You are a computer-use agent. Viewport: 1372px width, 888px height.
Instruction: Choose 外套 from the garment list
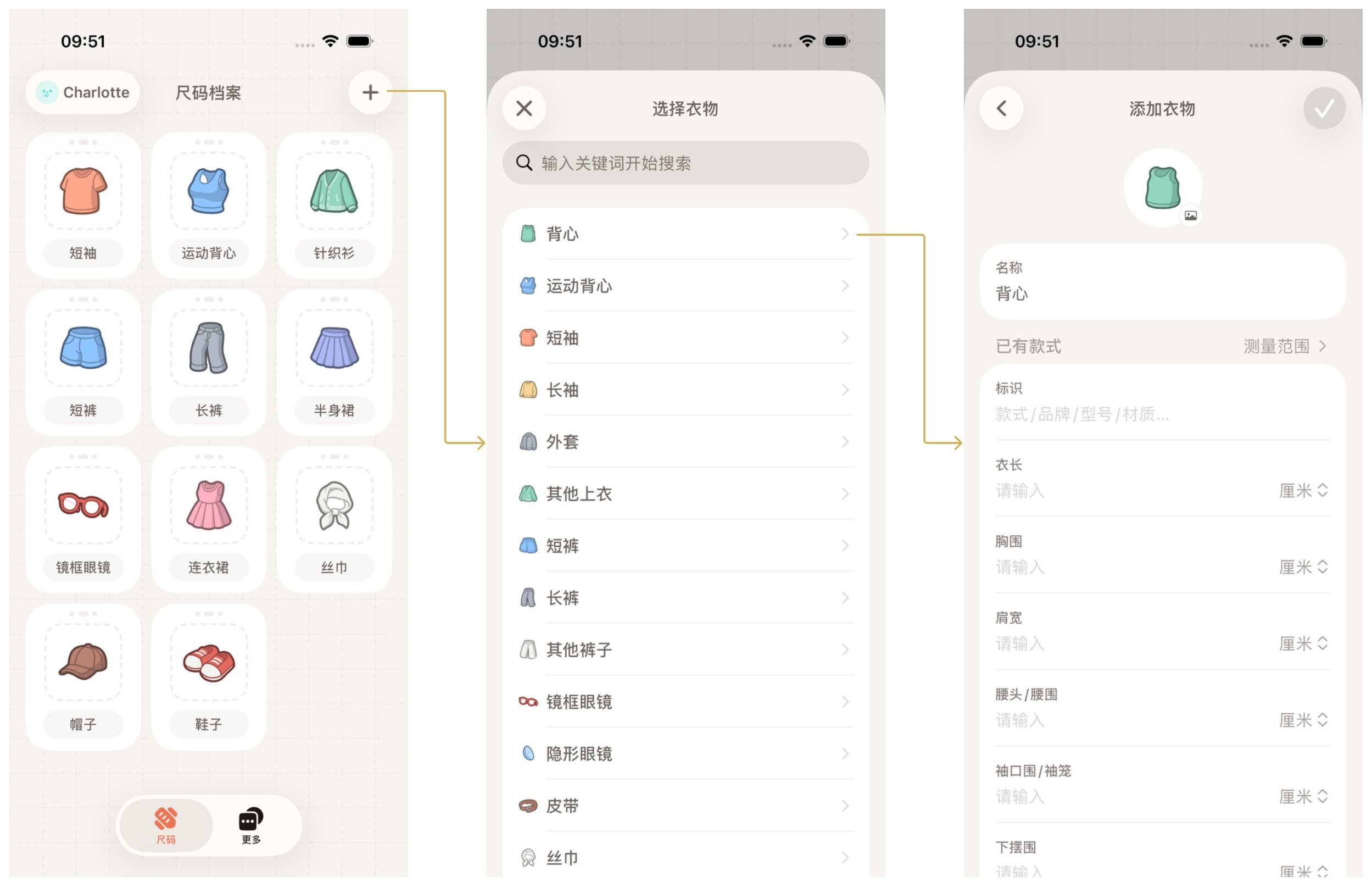pyautogui.click(x=685, y=442)
